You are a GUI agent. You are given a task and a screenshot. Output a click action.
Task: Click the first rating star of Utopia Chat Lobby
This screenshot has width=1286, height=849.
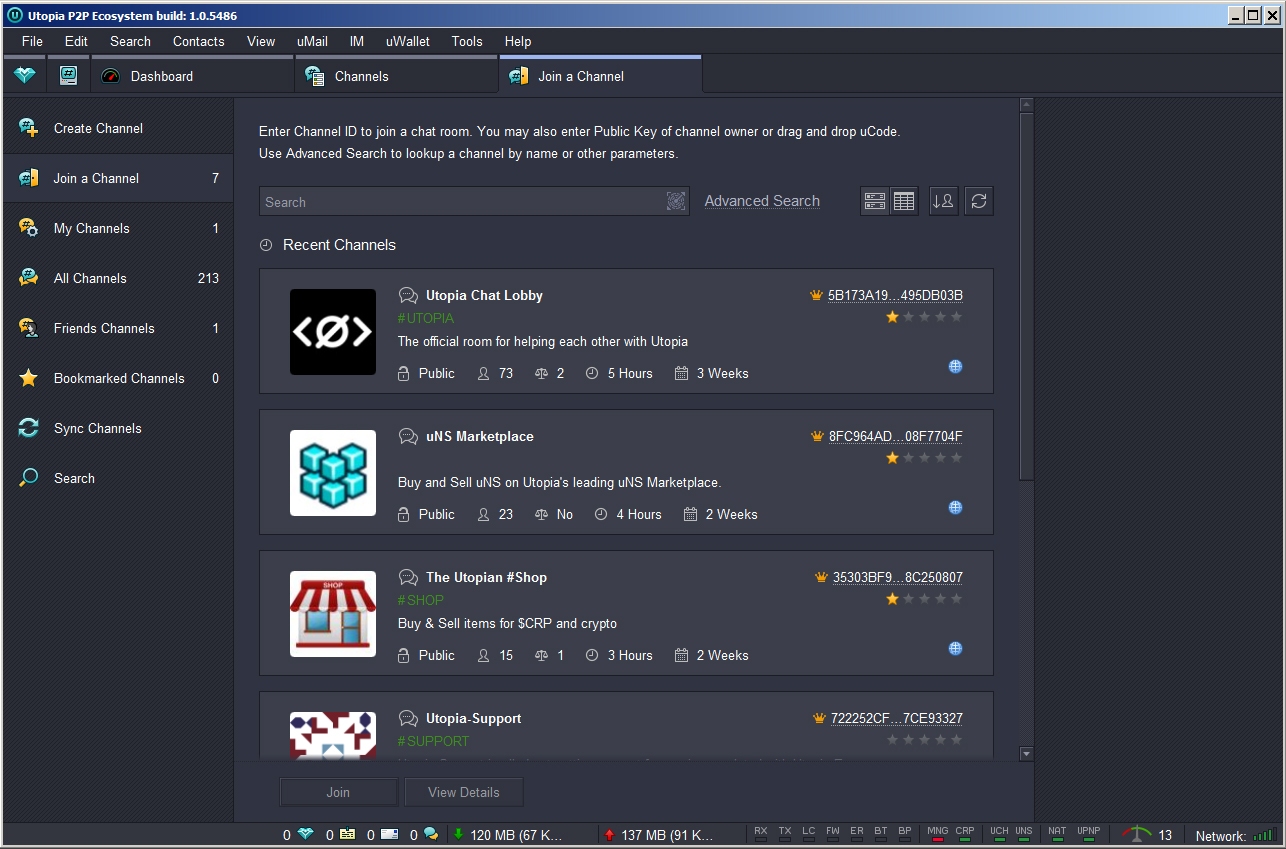892,317
